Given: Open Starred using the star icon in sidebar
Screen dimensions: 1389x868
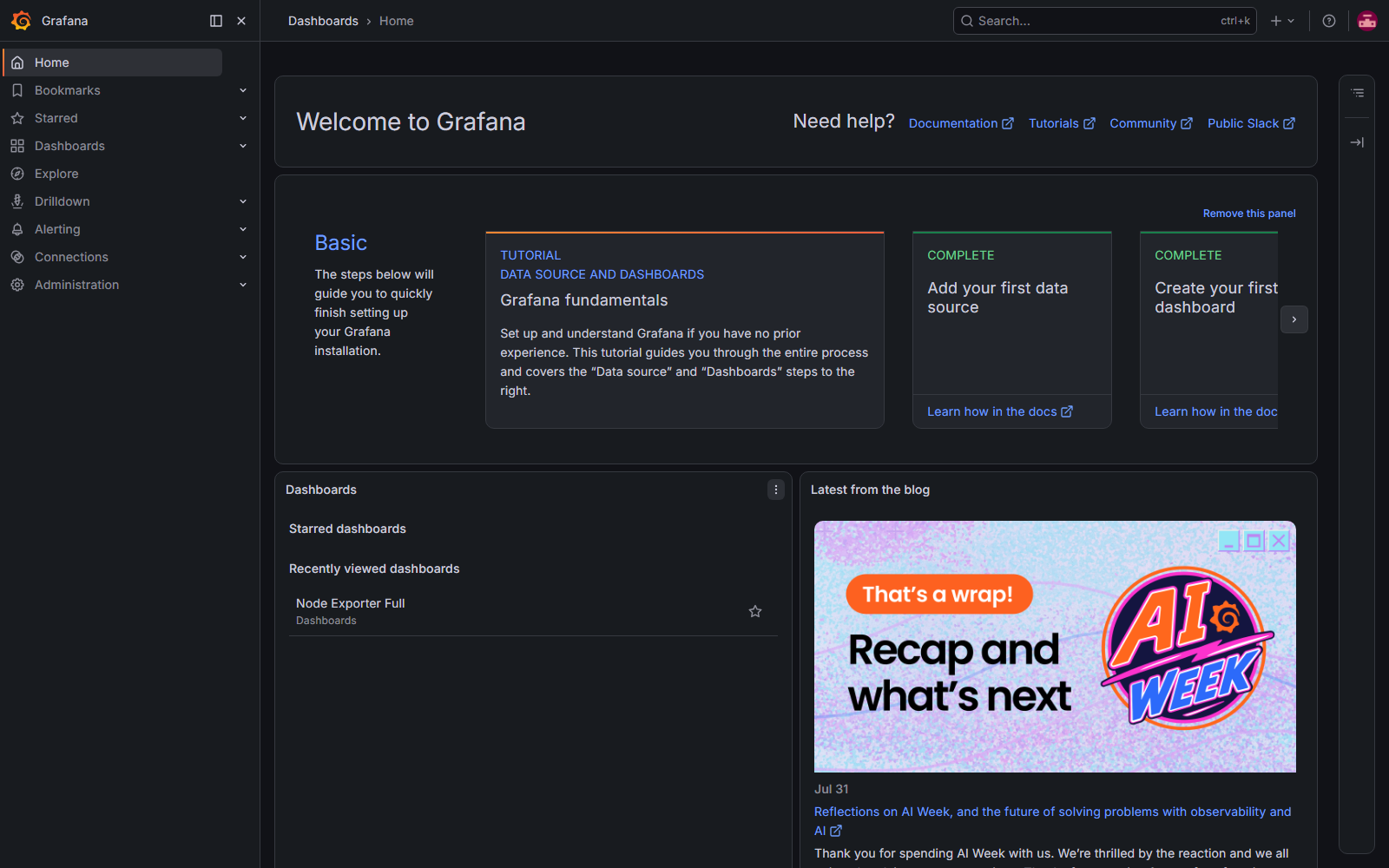Looking at the screenshot, I should point(17,118).
